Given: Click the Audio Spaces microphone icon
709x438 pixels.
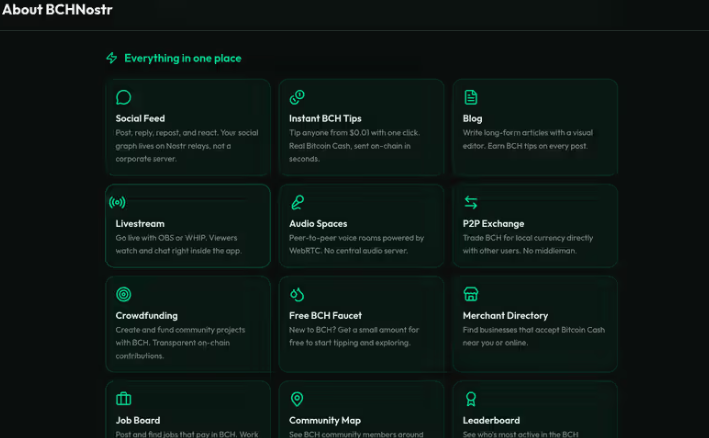Looking at the screenshot, I should pyautogui.click(x=297, y=202).
